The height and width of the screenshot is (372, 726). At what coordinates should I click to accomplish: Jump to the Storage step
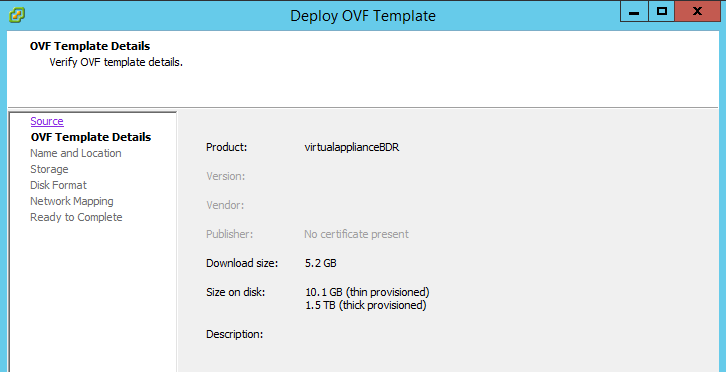[x=49, y=169]
